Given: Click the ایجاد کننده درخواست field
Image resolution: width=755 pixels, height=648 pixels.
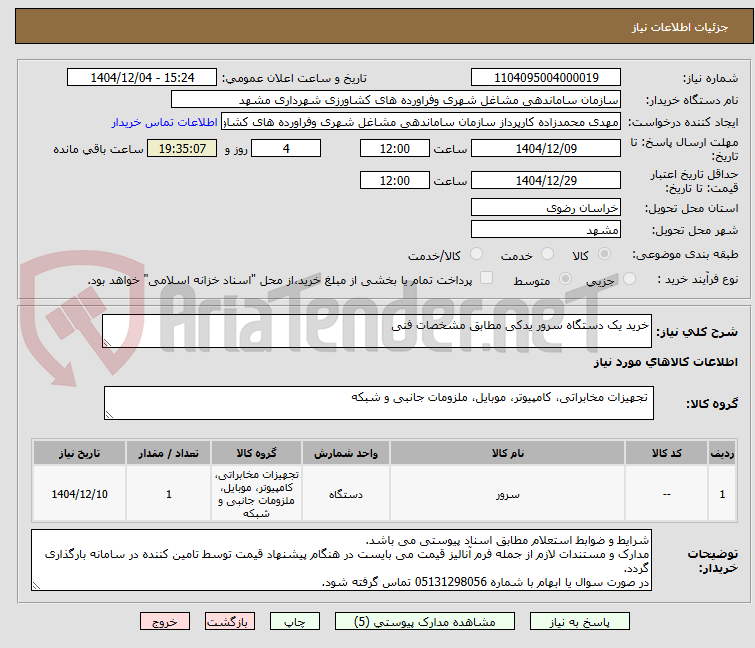Looking at the screenshot, I should click(421, 122).
